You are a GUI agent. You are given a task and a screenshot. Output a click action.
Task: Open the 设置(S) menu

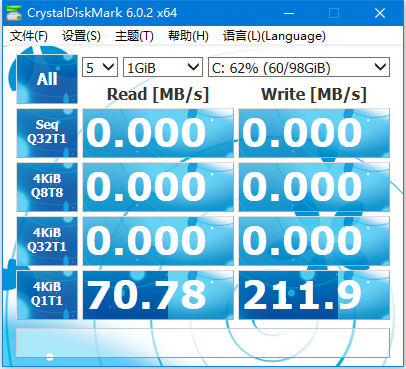(x=81, y=36)
